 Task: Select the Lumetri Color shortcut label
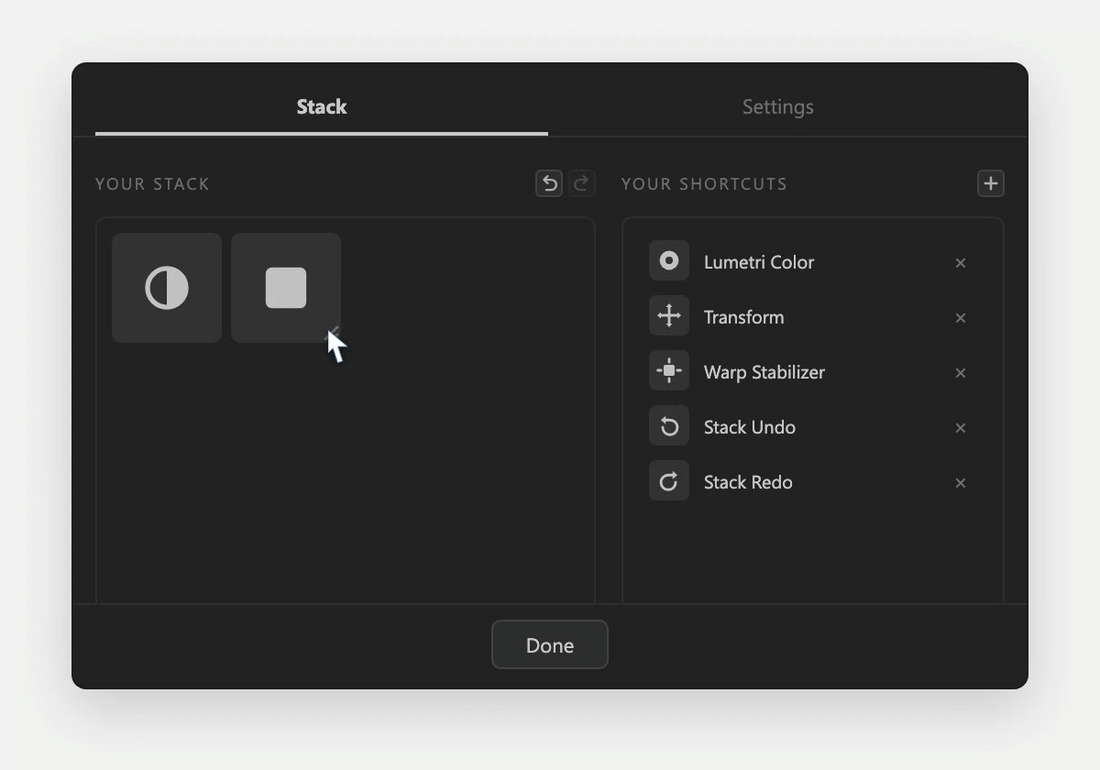[x=758, y=262]
